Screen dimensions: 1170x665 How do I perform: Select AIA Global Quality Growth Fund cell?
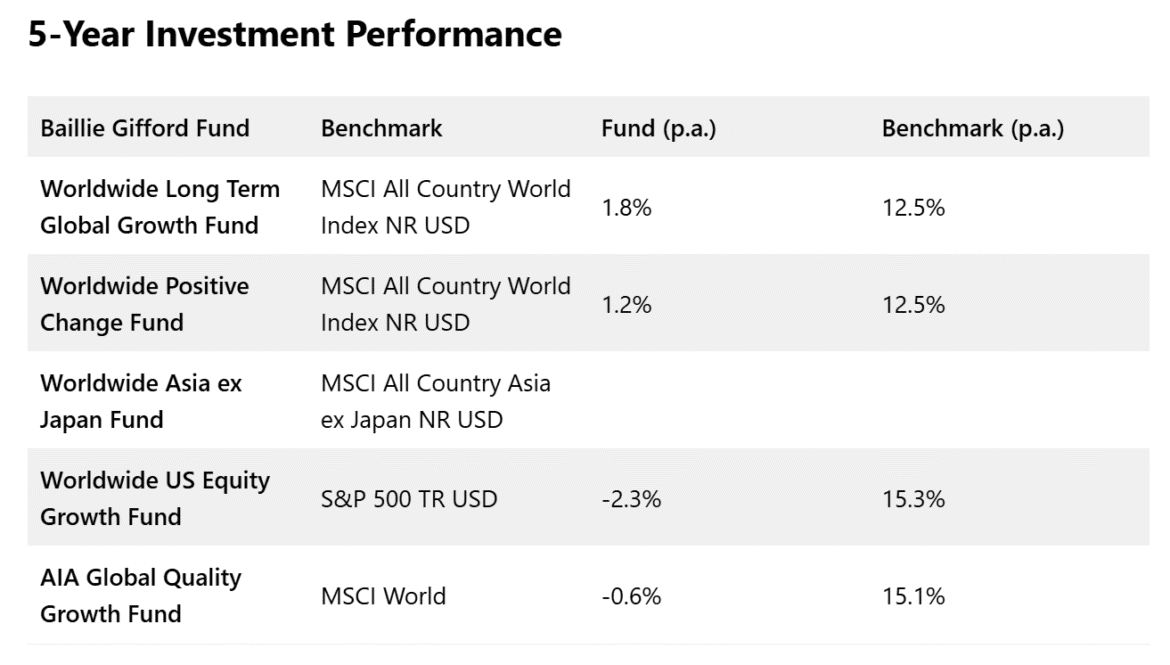click(141, 595)
